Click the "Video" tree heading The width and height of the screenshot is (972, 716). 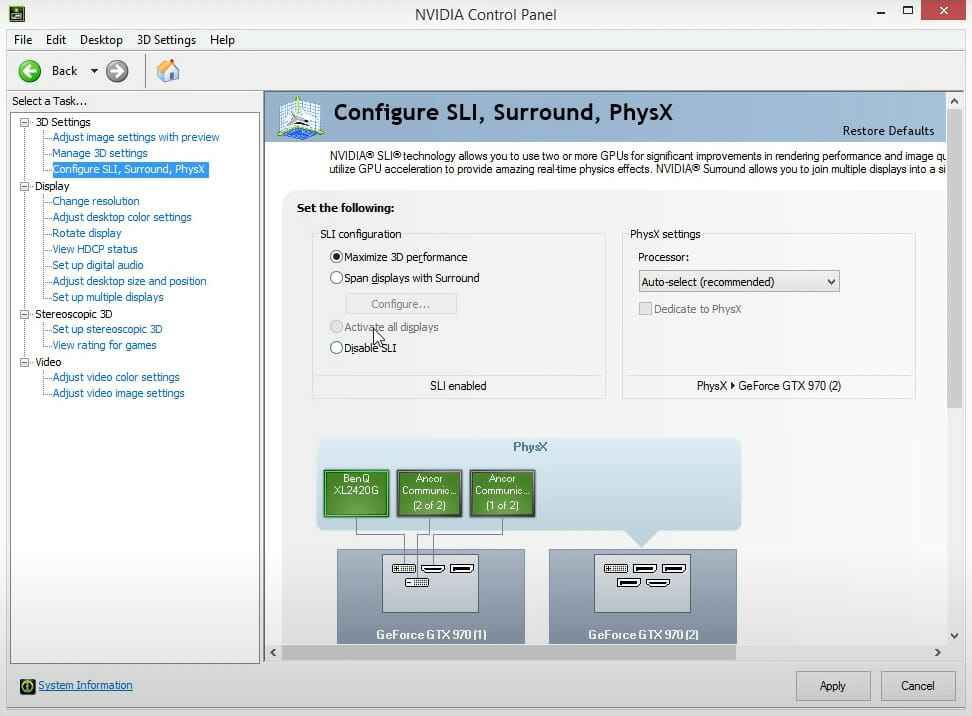[48, 362]
